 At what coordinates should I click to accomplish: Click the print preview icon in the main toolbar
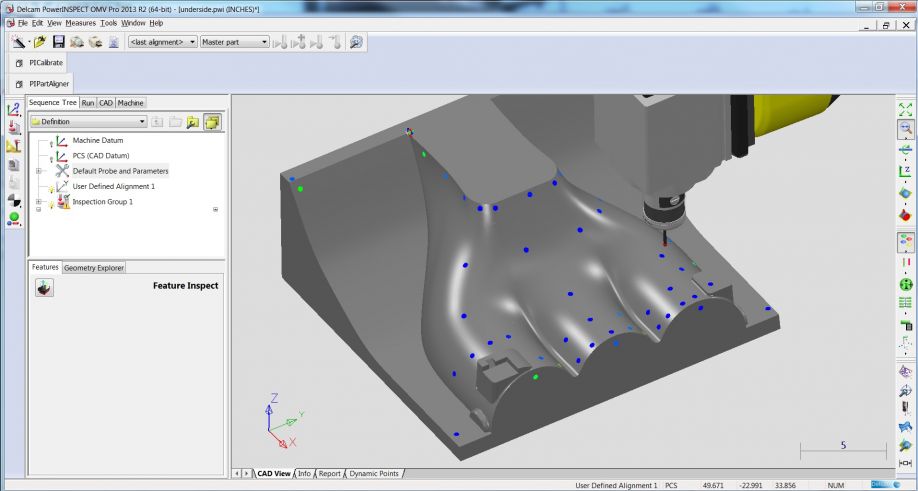77,42
